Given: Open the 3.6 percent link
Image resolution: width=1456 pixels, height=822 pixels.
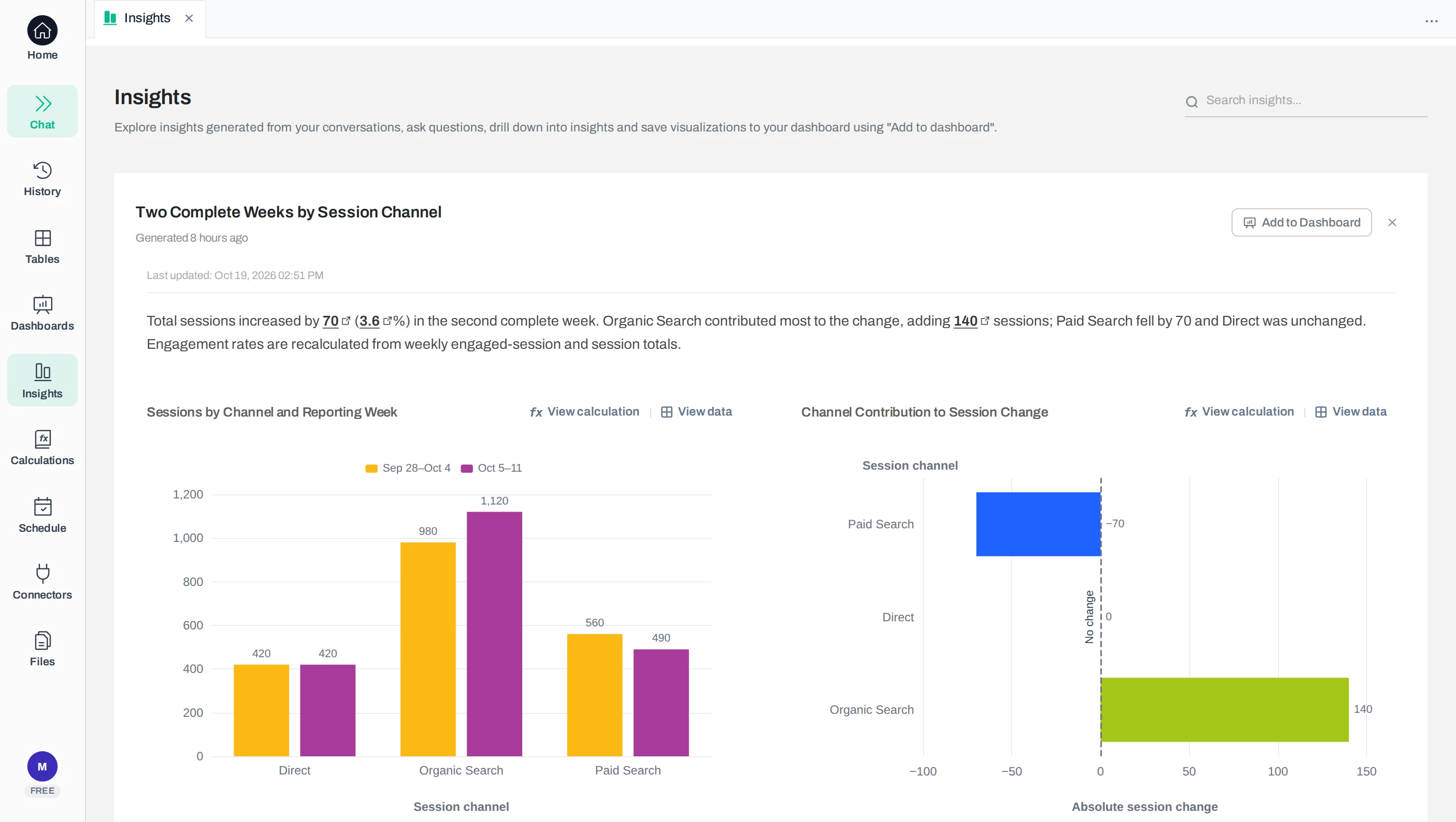Looking at the screenshot, I should [x=375, y=321].
